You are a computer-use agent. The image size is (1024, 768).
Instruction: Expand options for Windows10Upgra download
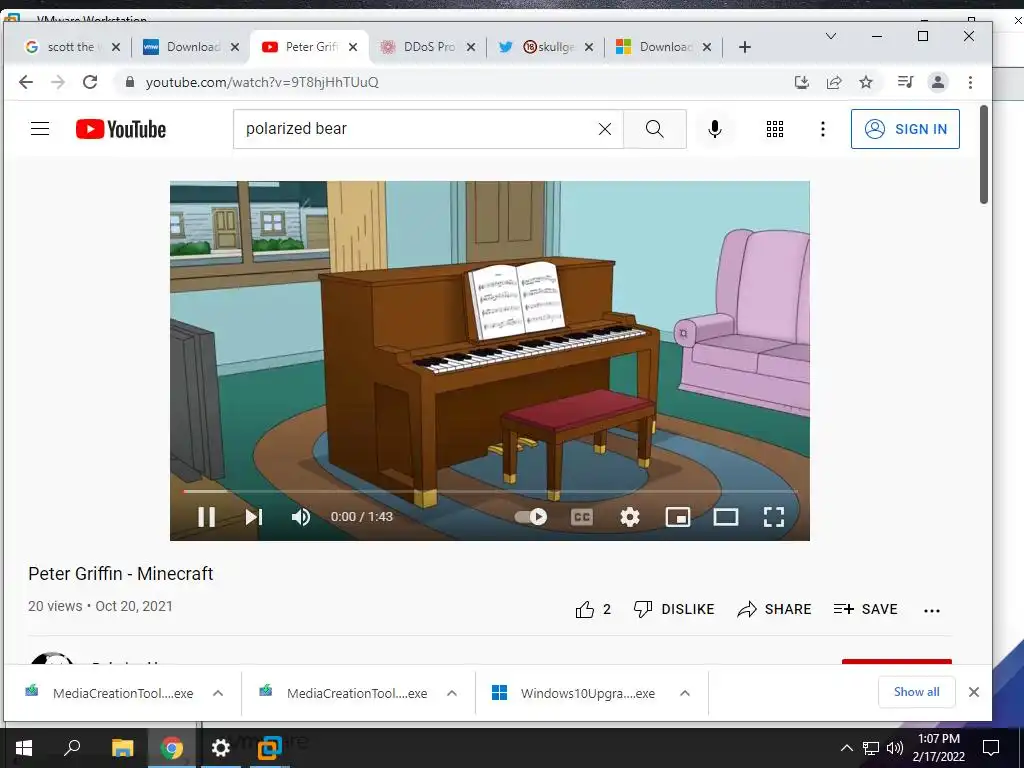click(x=685, y=693)
